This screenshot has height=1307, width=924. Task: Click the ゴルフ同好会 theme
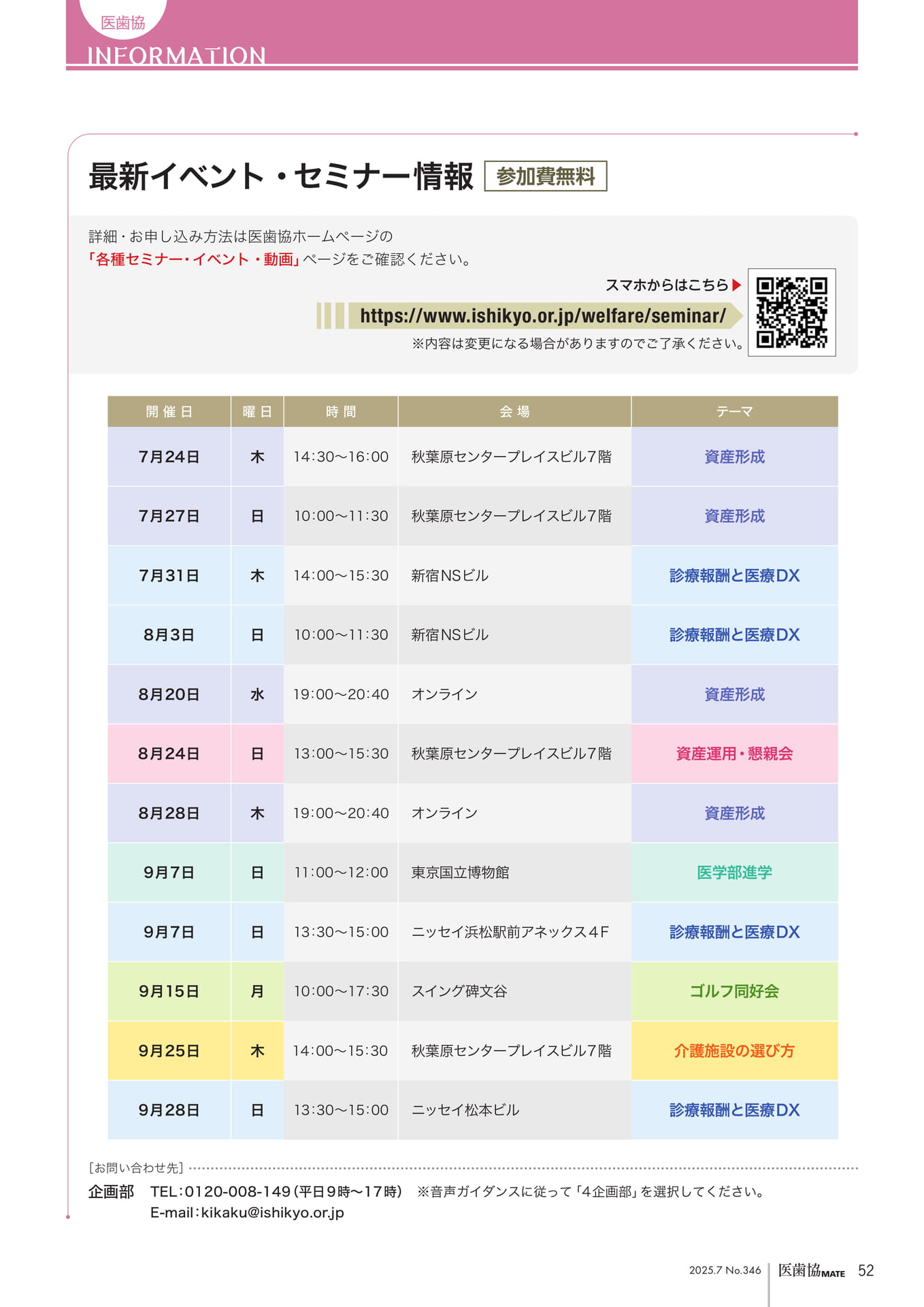(x=735, y=991)
